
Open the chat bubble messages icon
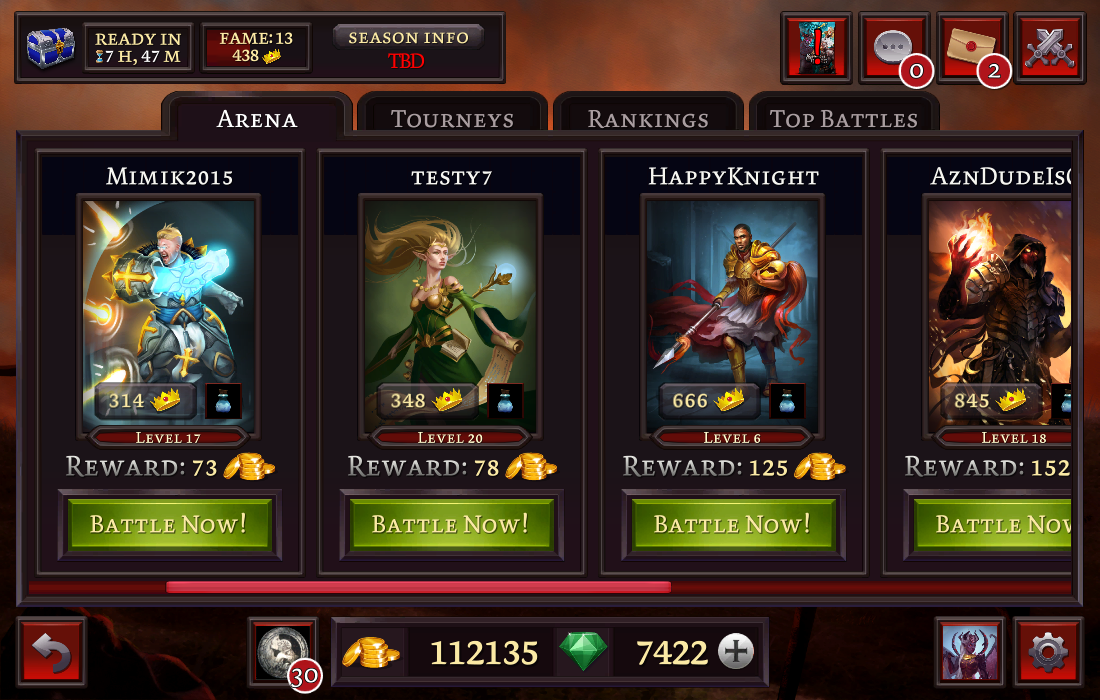[x=894, y=48]
